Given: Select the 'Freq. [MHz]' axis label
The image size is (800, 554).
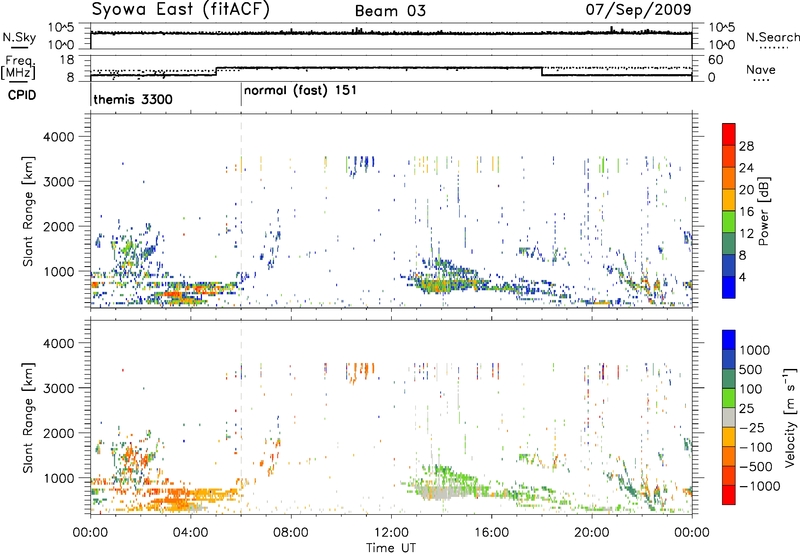Looking at the screenshot, I should tap(18, 67).
